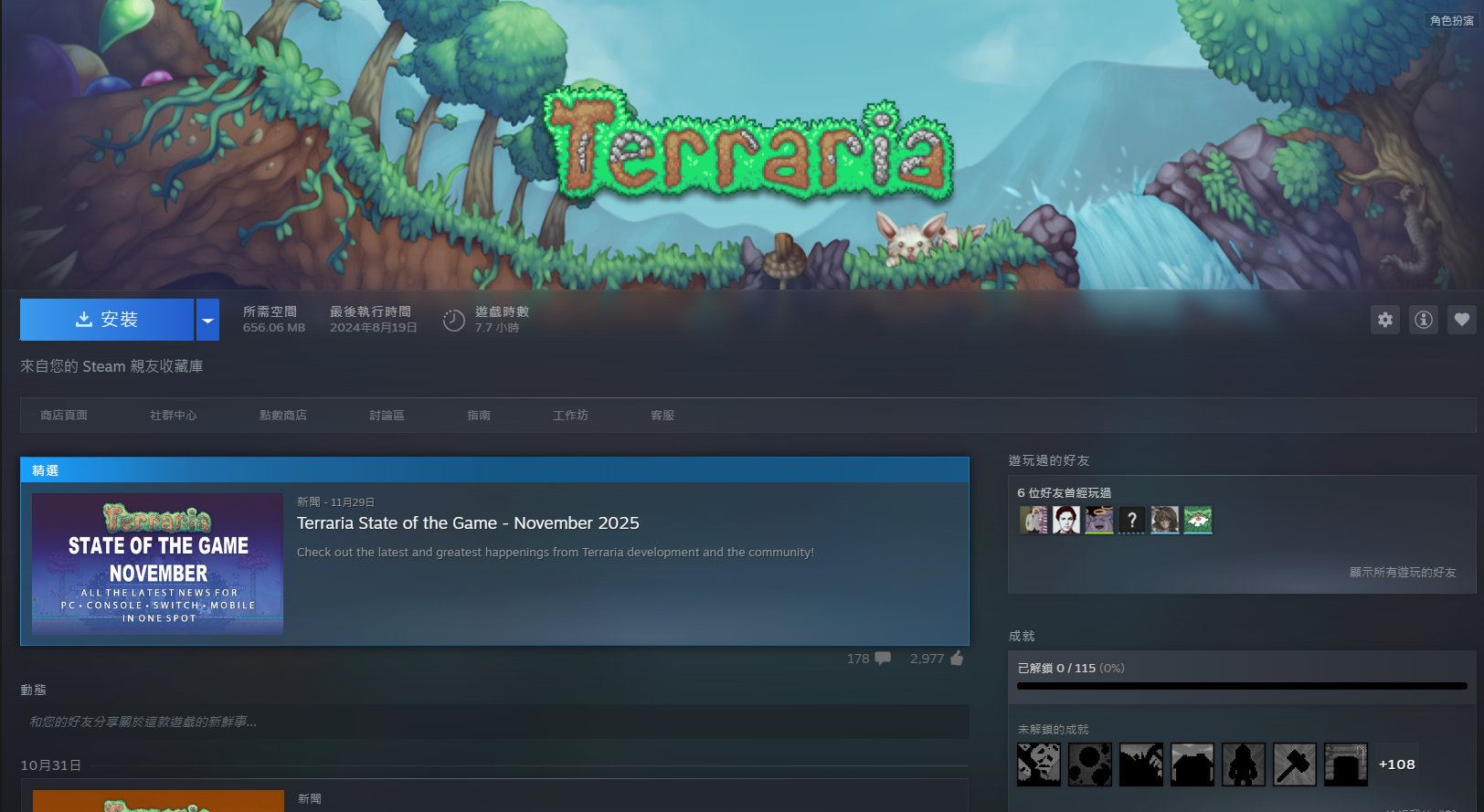Click the achievements progress bar
1484x812 pixels.
(1241, 685)
